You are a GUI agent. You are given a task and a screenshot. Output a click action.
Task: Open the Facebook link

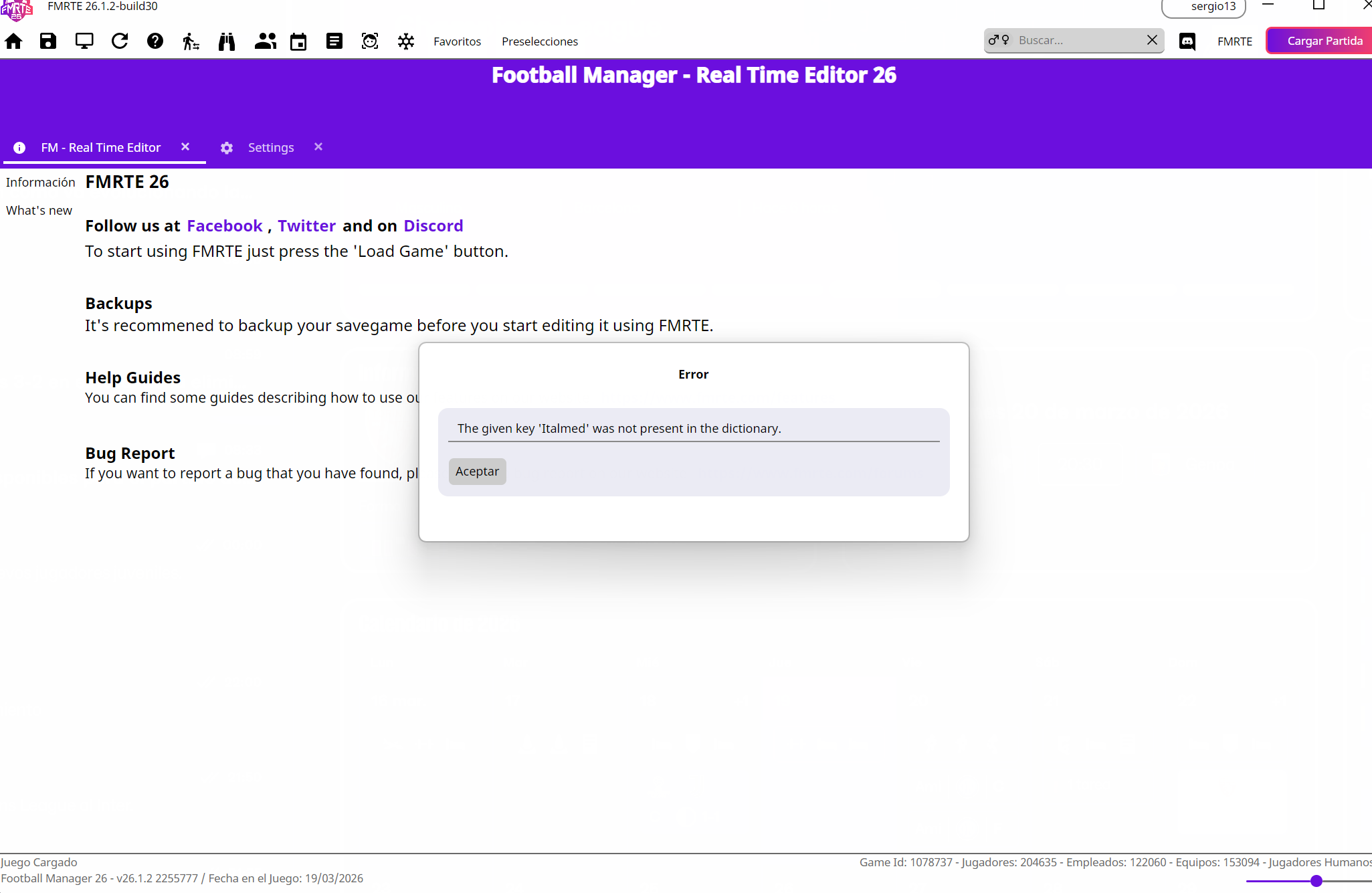(x=225, y=226)
